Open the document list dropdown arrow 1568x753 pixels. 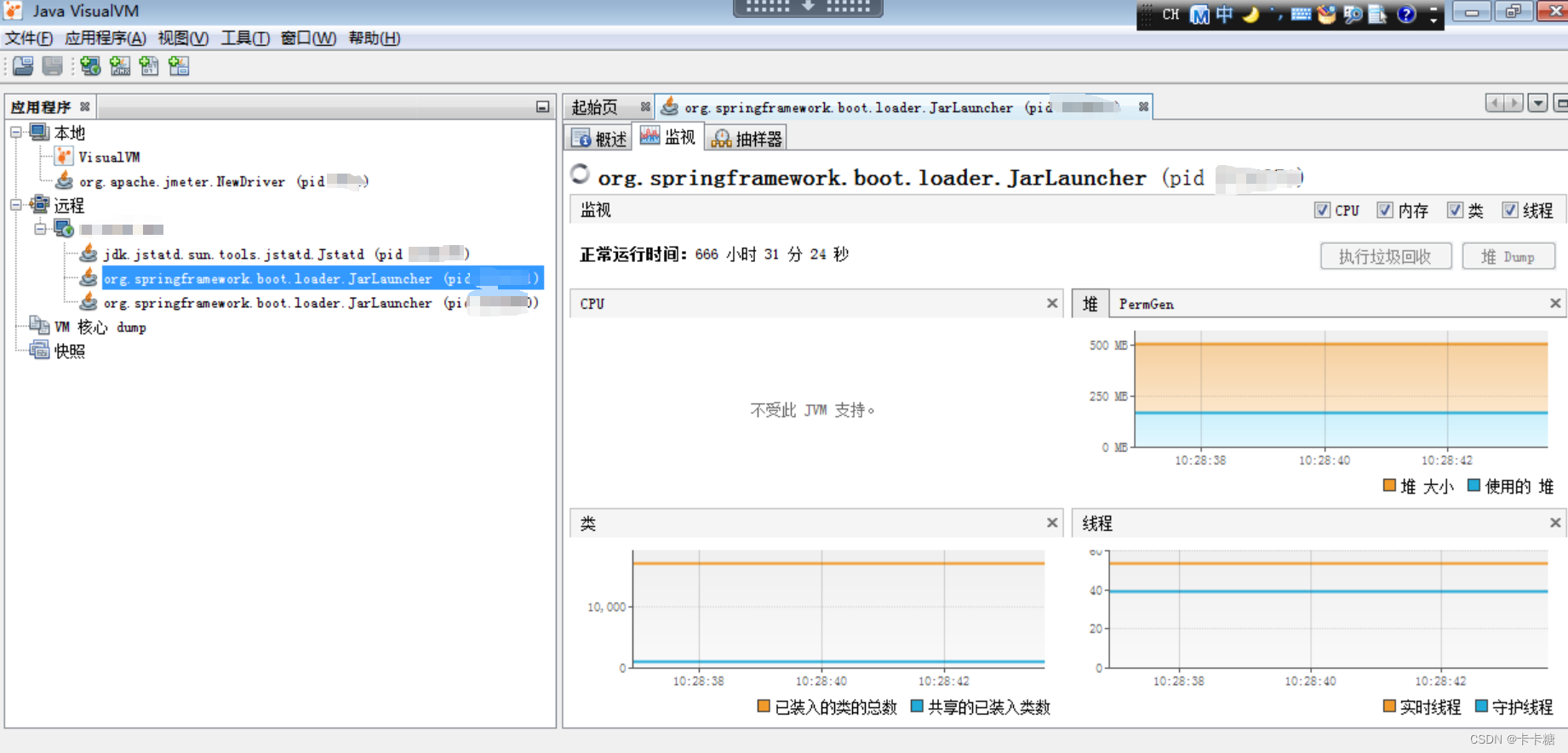pos(1537,103)
